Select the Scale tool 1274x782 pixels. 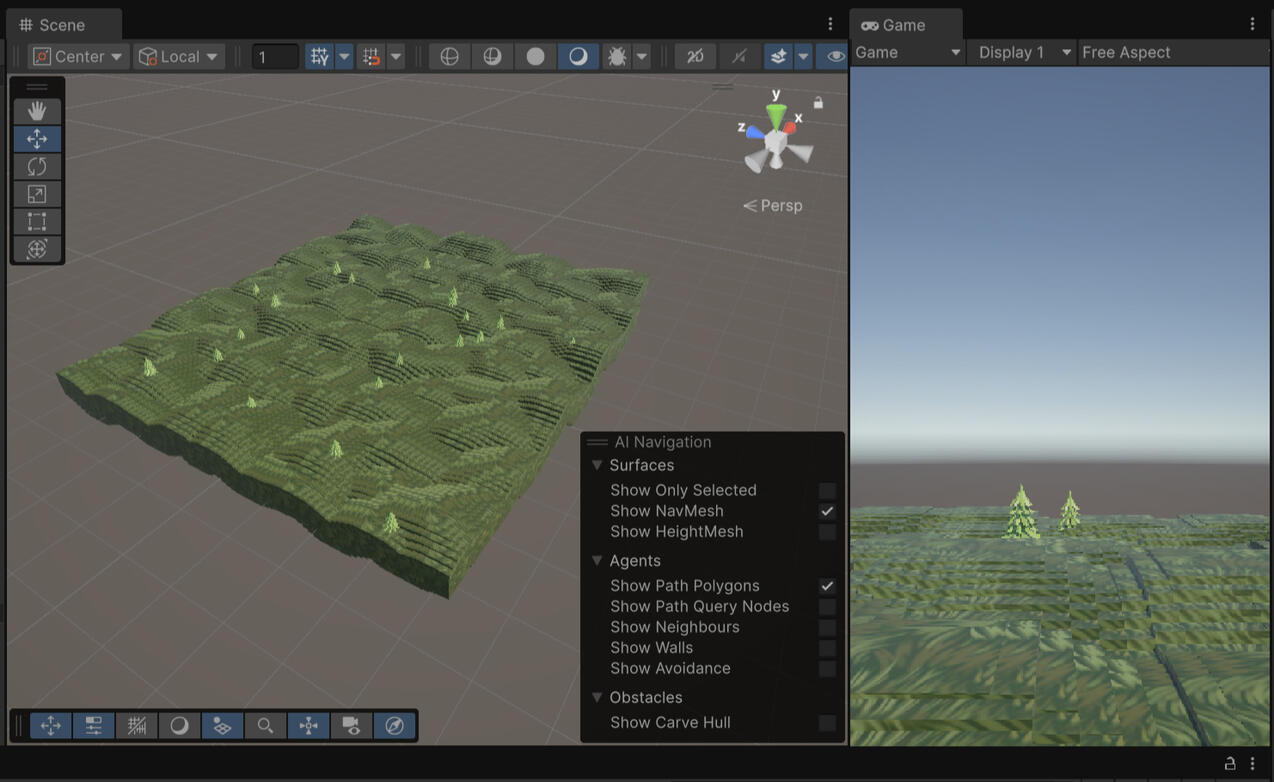pyautogui.click(x=37, y=194)
